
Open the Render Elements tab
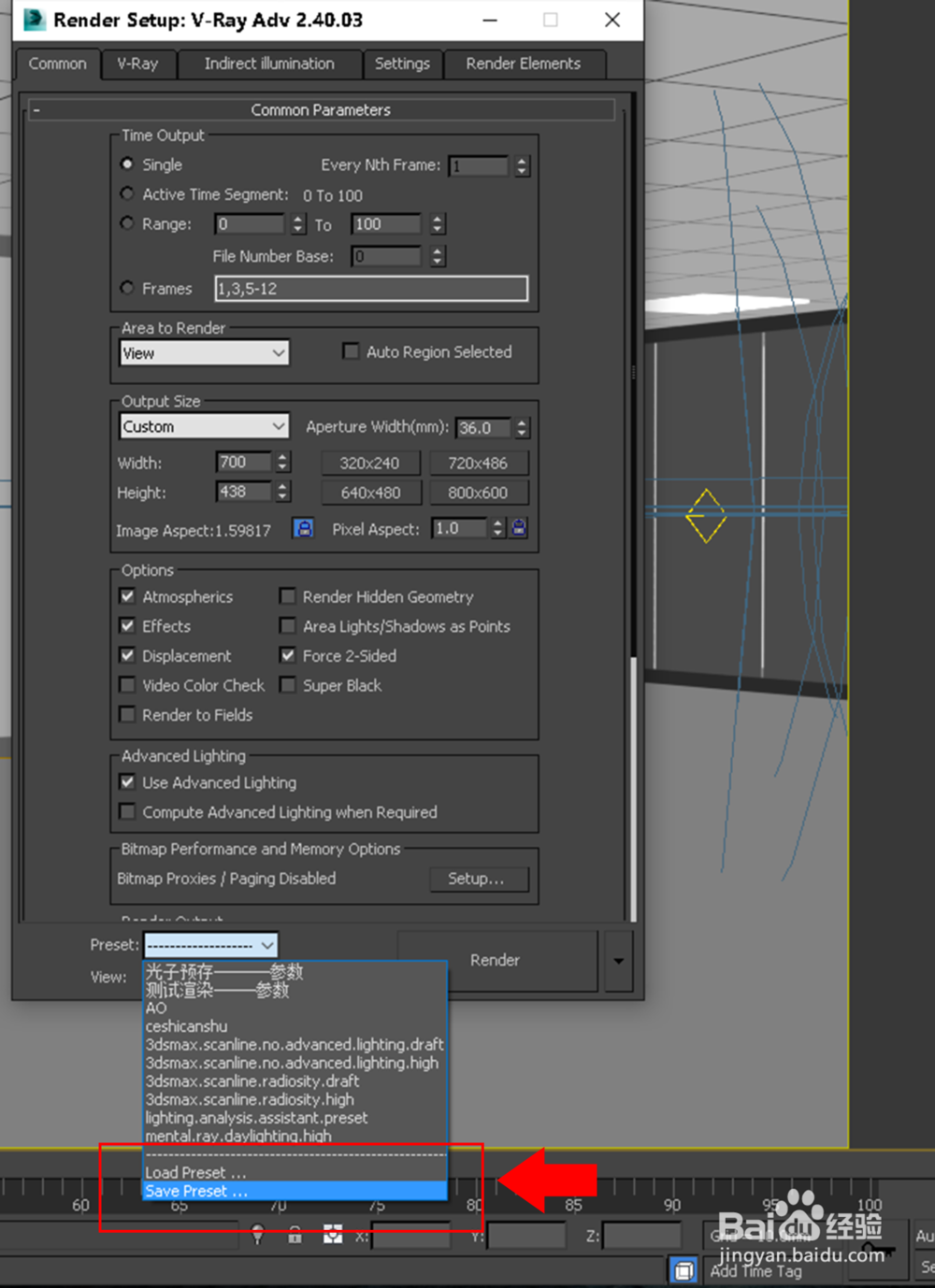tap(524, 64)
